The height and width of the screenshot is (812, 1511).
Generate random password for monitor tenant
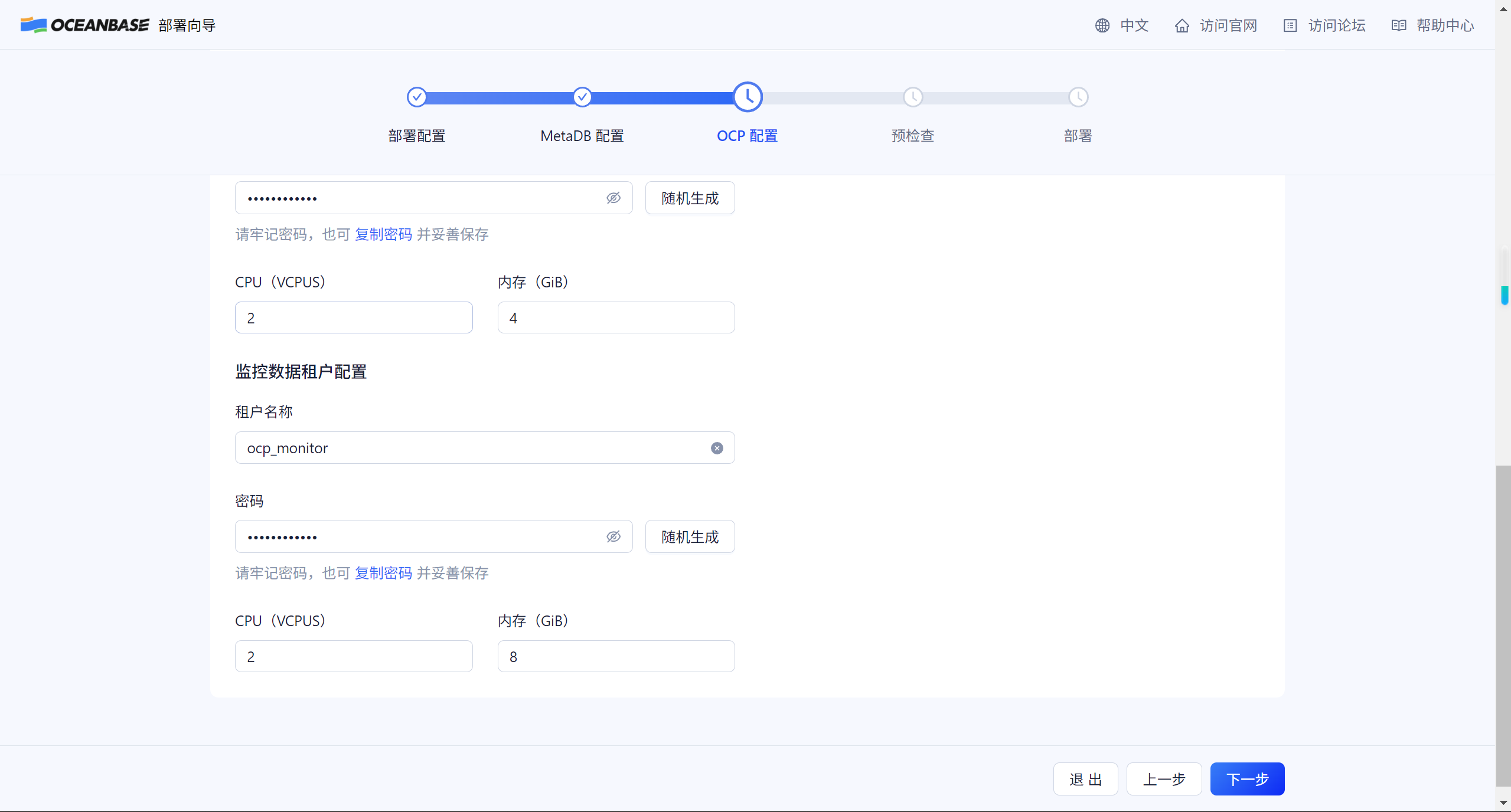pos(690,537)
